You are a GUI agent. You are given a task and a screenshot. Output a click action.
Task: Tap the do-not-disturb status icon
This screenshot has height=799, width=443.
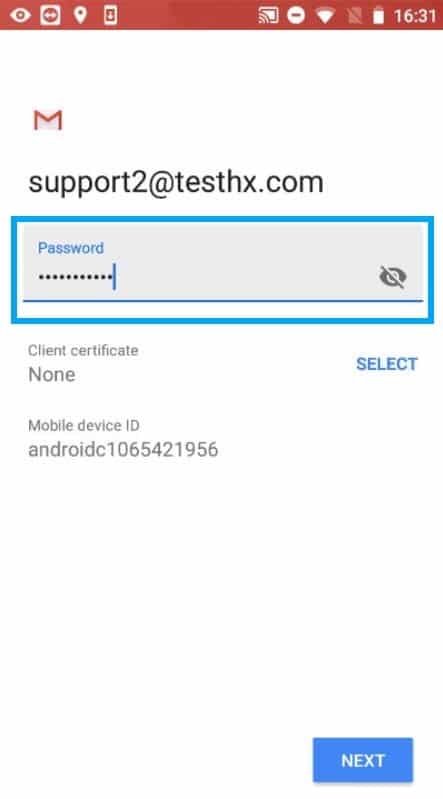pyautogui.click(x=296, y=15)
